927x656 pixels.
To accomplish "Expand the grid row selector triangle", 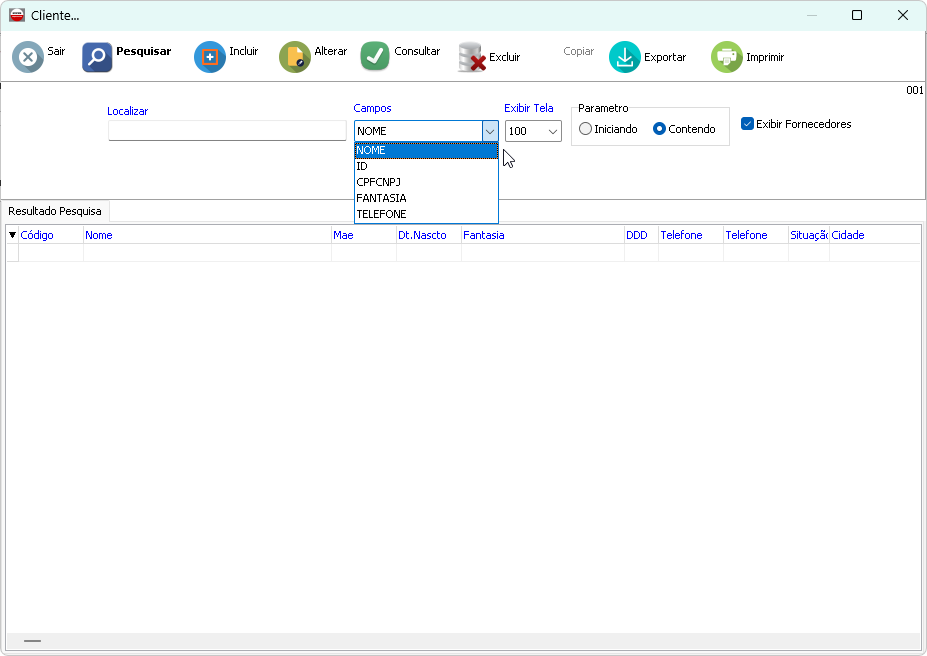I will coord(13,235).
